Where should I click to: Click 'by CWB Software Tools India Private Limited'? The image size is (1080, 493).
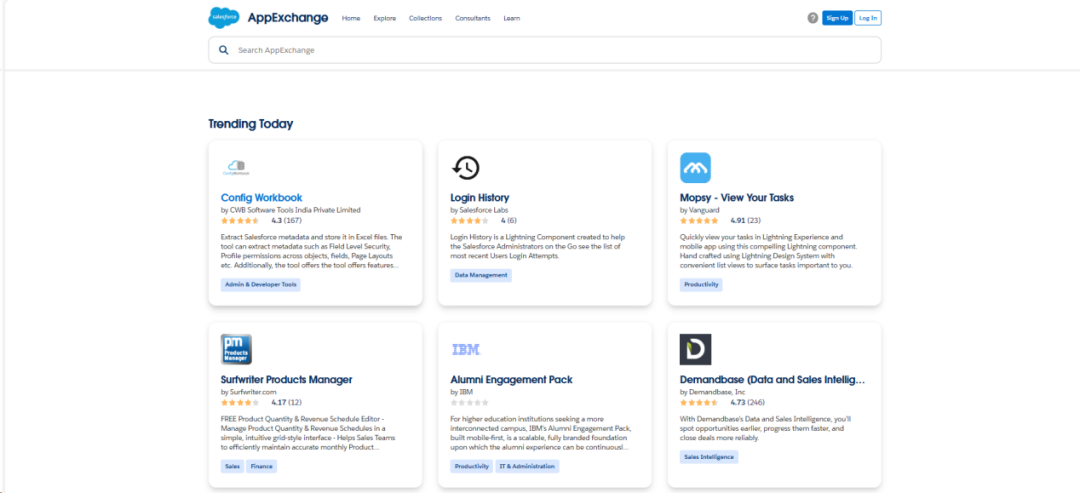click(x=291, y=209)
